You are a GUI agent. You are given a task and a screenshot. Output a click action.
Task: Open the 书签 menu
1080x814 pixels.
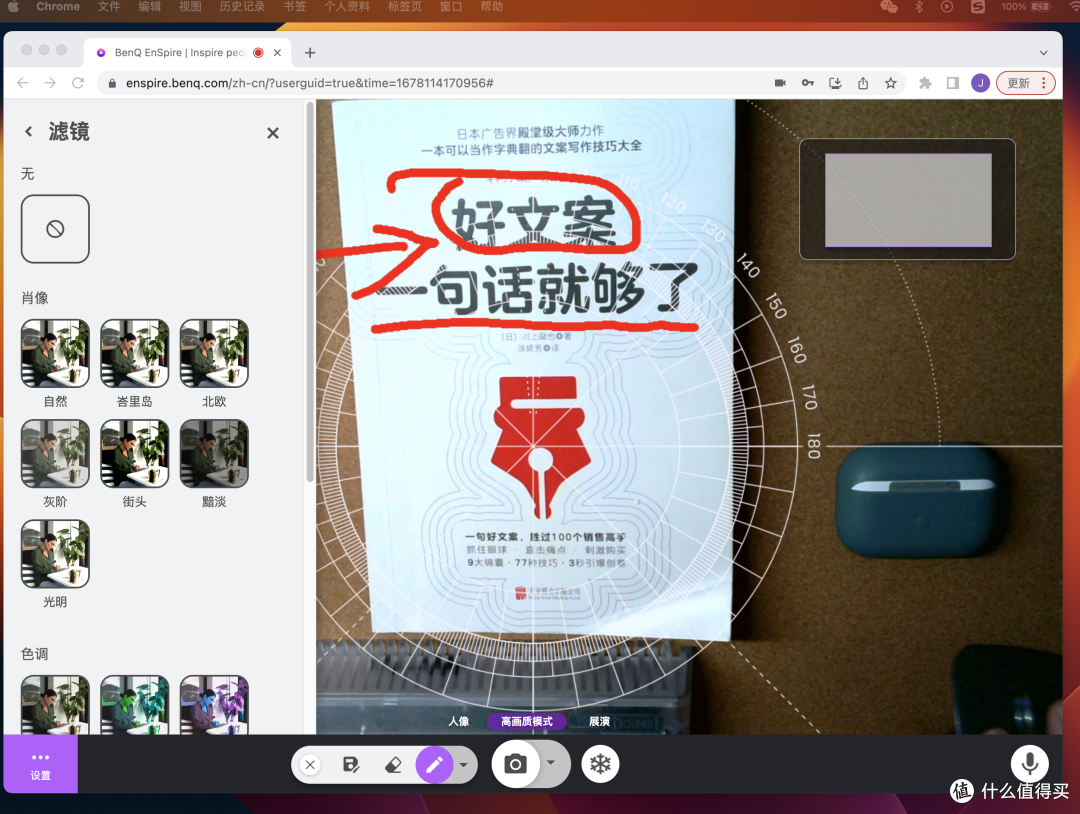coord(295,6)
